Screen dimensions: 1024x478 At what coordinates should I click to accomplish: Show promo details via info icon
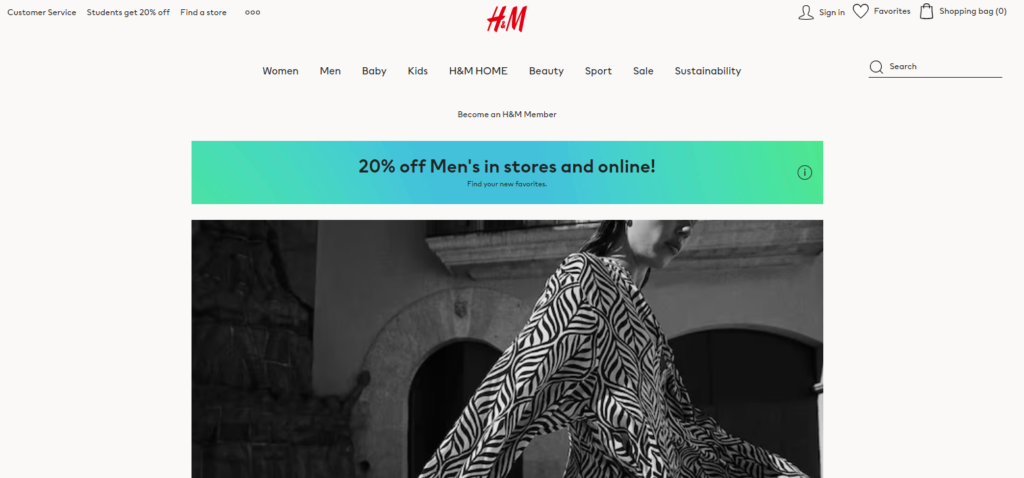[x=805, y=172]
